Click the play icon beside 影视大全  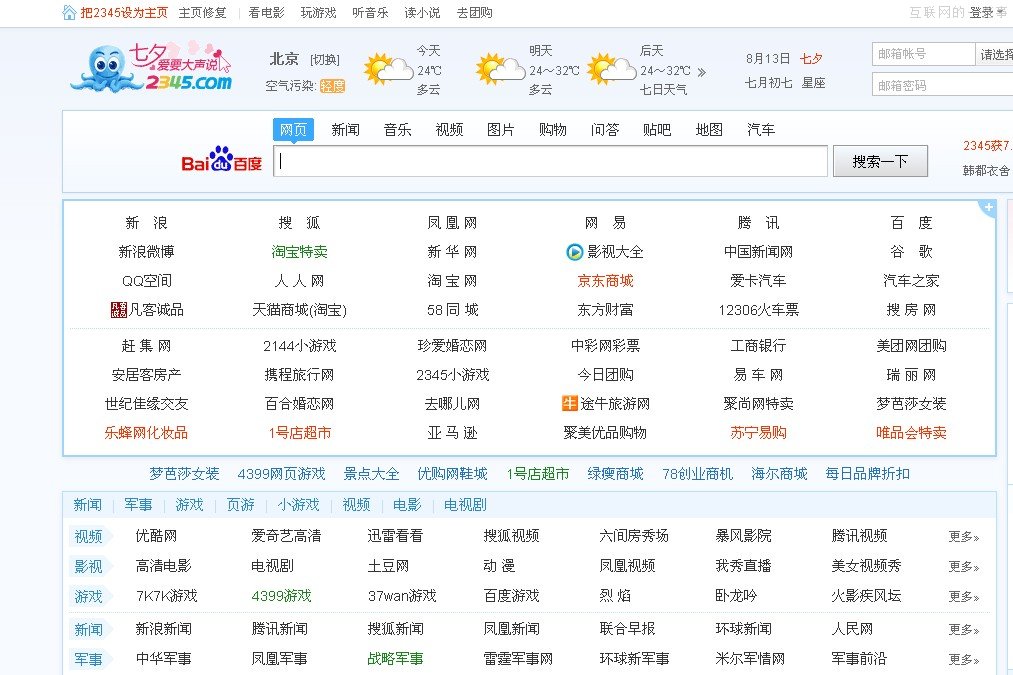coord(574,252)
